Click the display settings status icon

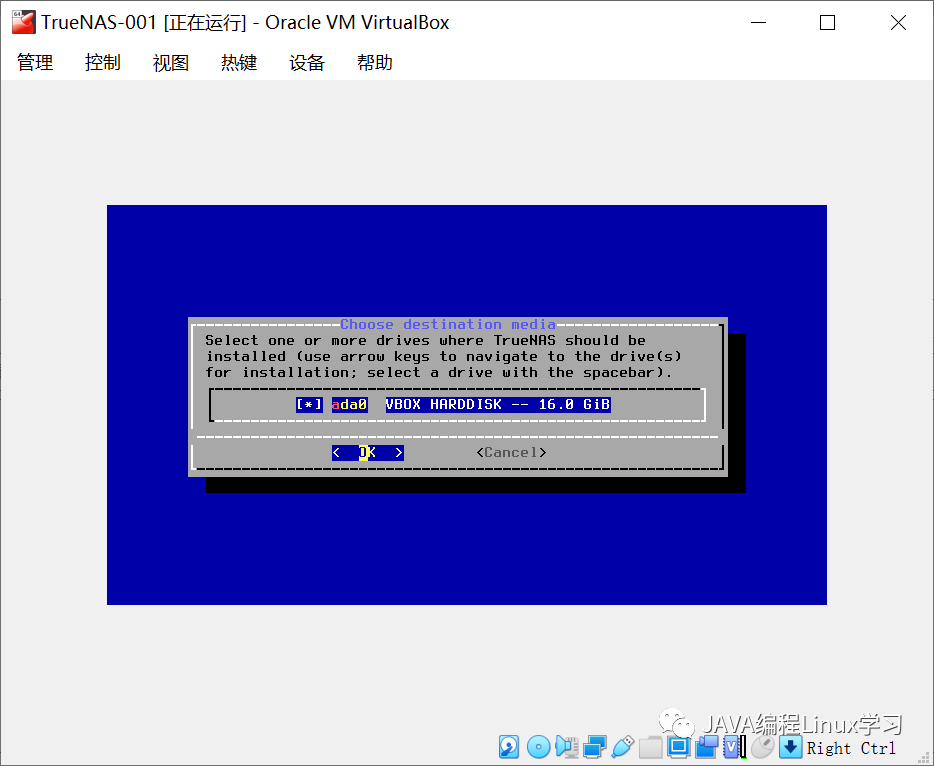[x=678, y=747]
